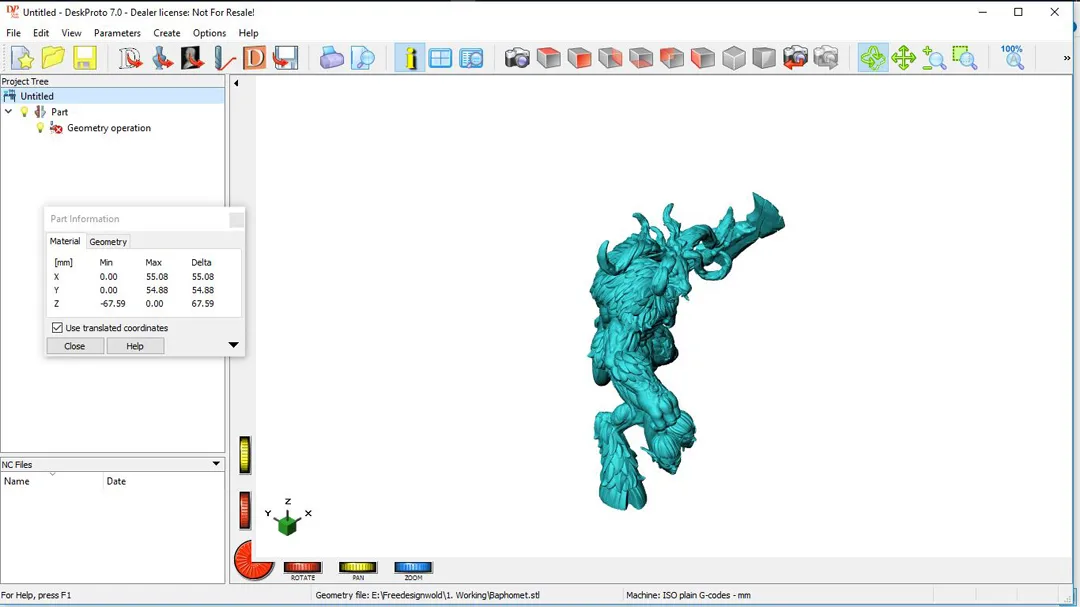Show hidden toolbar buttons via the » chevron
1080x607 pixels.
click(1067, 58)
